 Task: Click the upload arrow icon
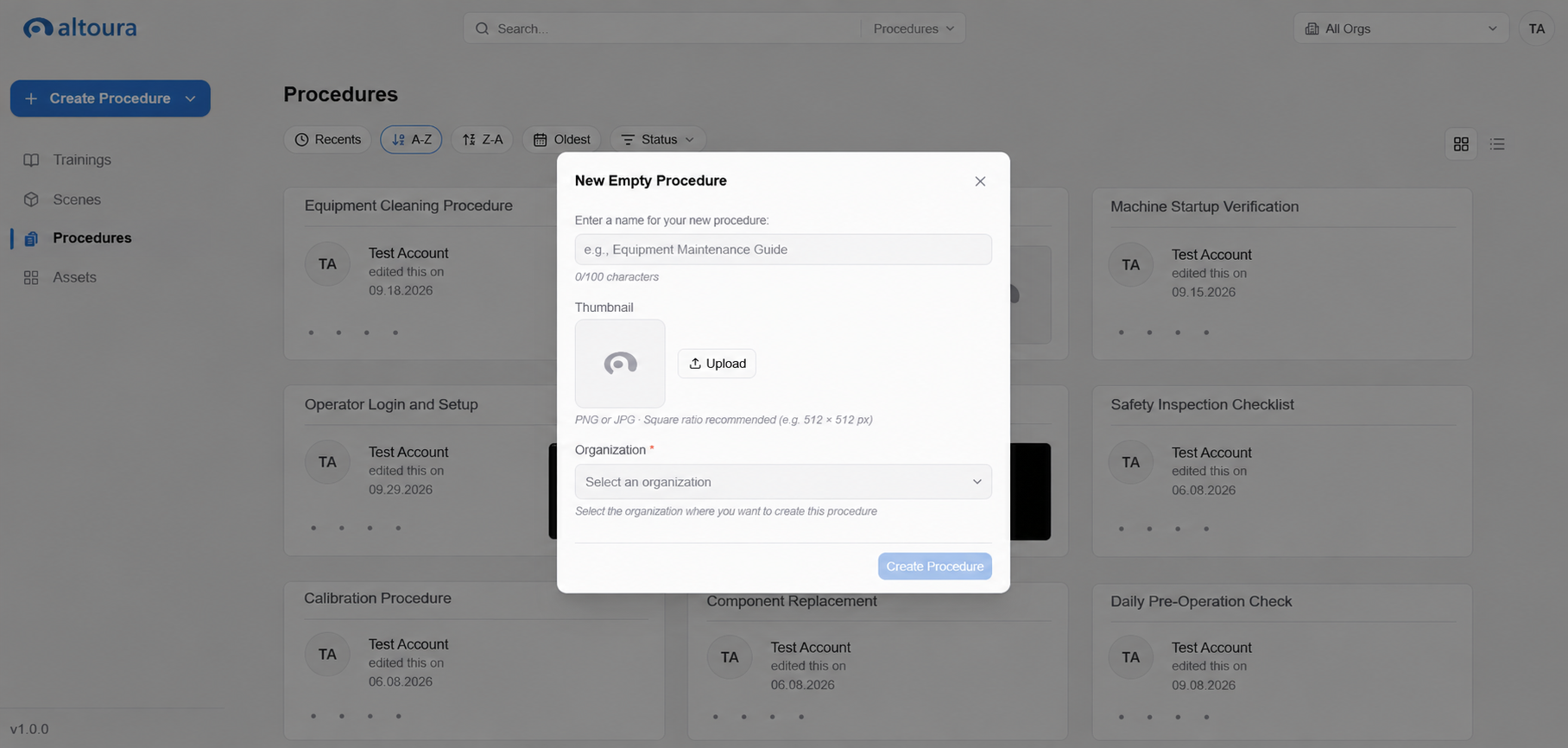[695, 364]
